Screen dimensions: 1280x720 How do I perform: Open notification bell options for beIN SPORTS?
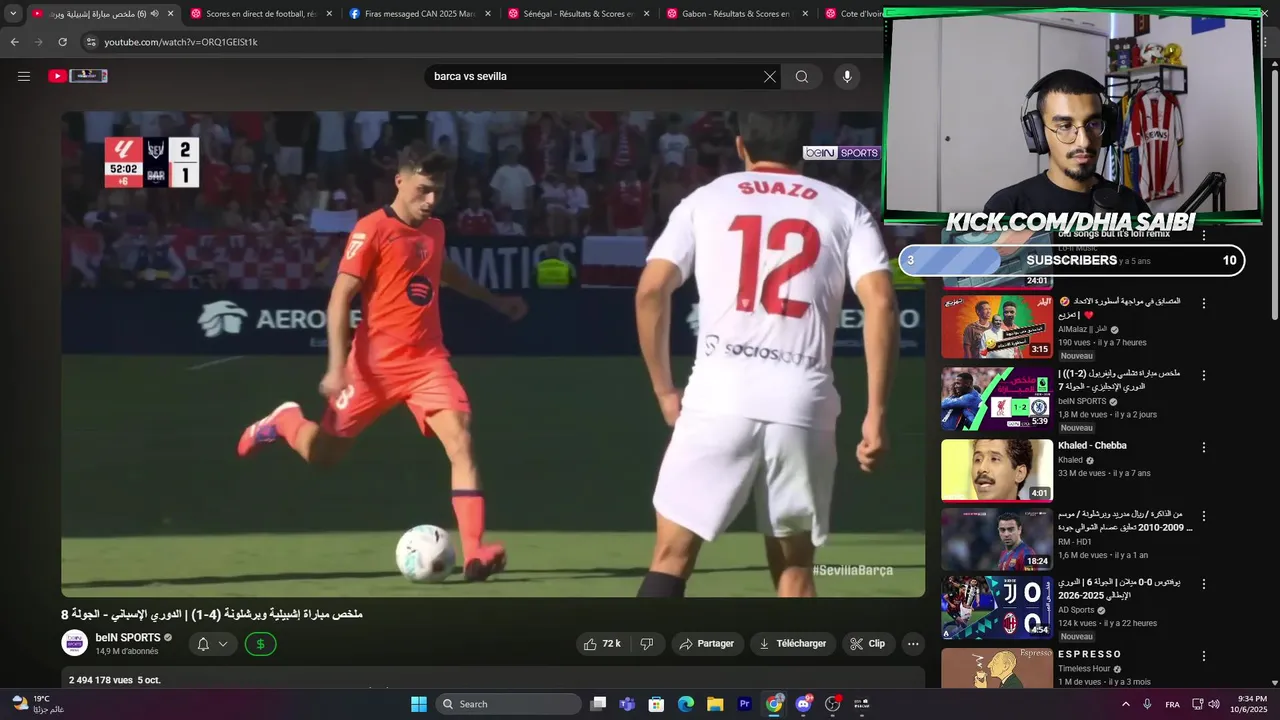click(212, 644)
